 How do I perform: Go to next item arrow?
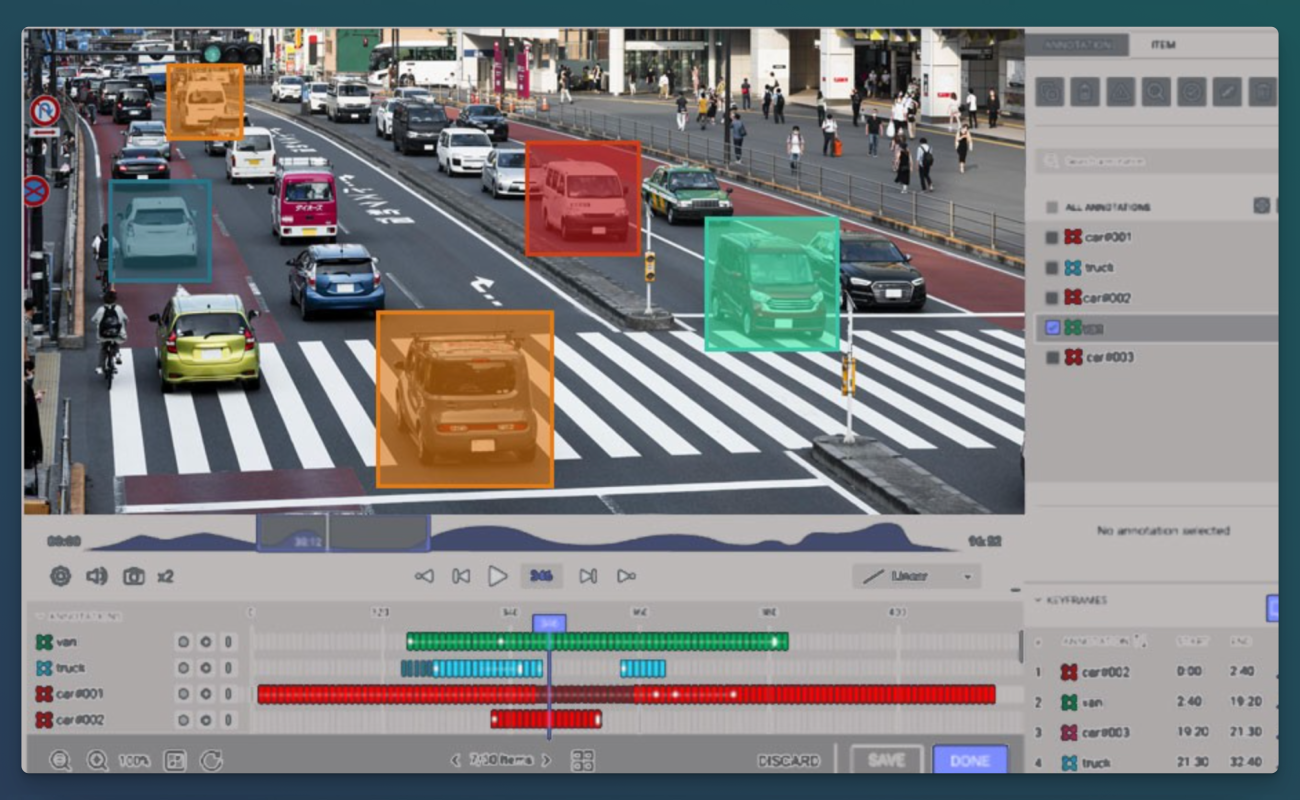point(546,760)
